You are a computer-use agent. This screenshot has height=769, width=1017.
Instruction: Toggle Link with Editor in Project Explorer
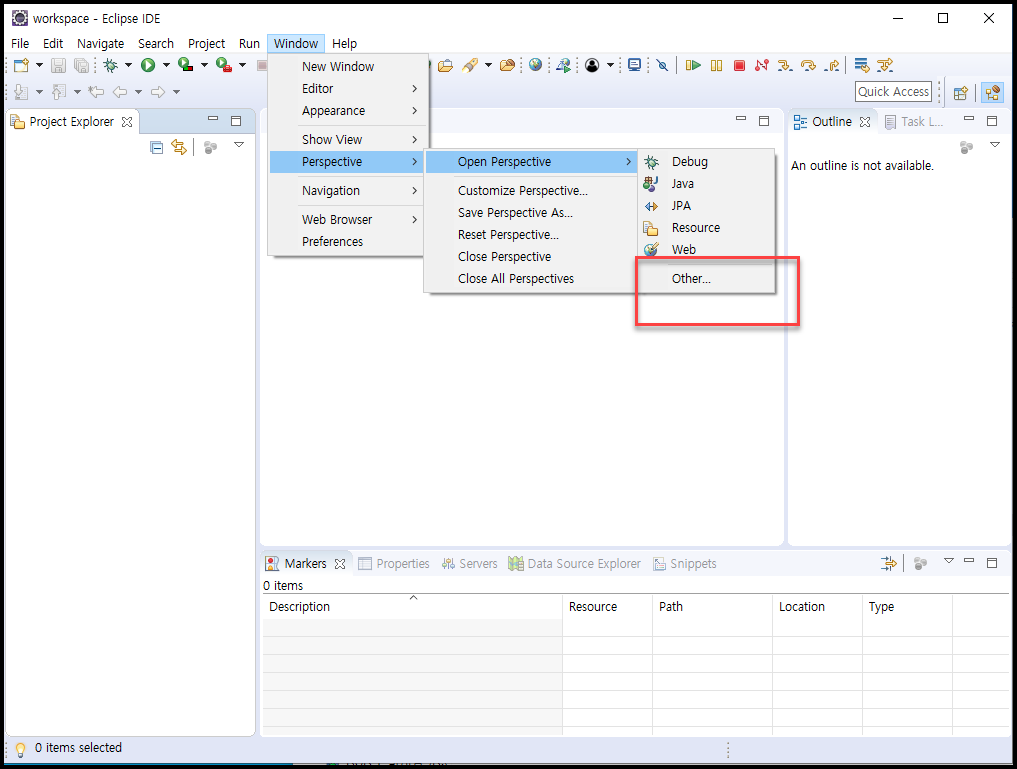pos(179,147)
